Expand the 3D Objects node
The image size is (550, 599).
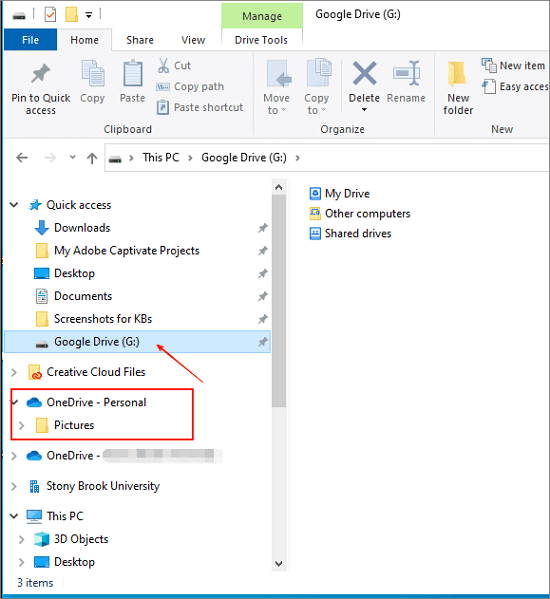coord(22,539)
